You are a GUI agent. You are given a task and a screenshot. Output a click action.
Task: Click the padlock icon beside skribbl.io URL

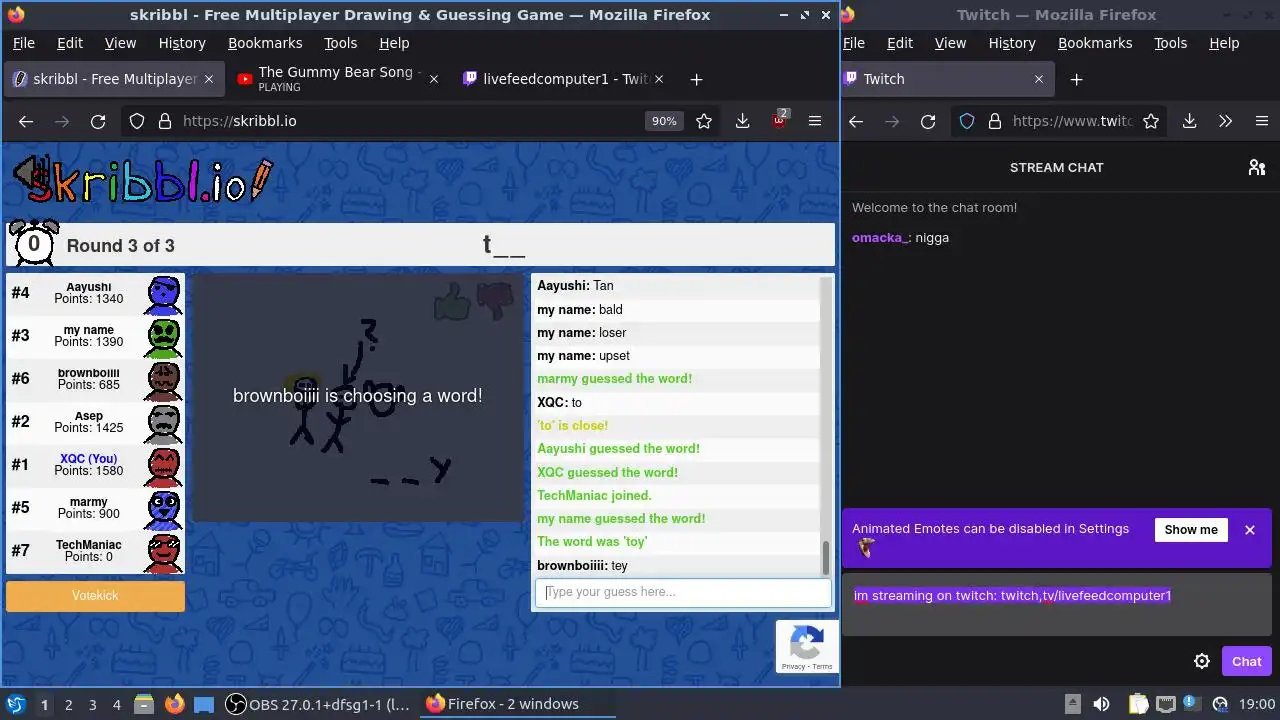click(164, 121)
